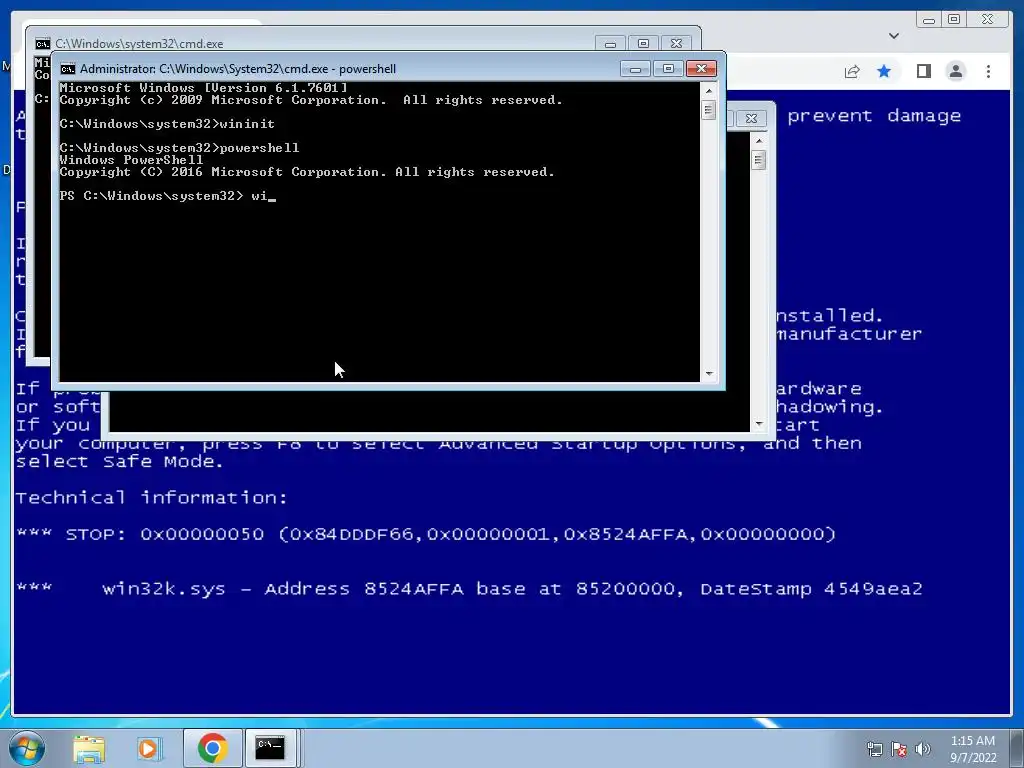Open the background cmd.exe window system icon
The height and width of the screenshot is (768, 1024).
[x=42, y=44]
